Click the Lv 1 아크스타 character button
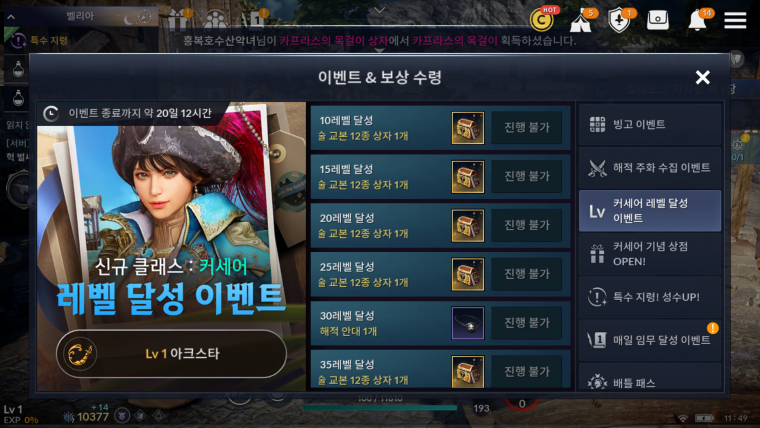Viewport: 760px width, 428px height. (171, 354)
